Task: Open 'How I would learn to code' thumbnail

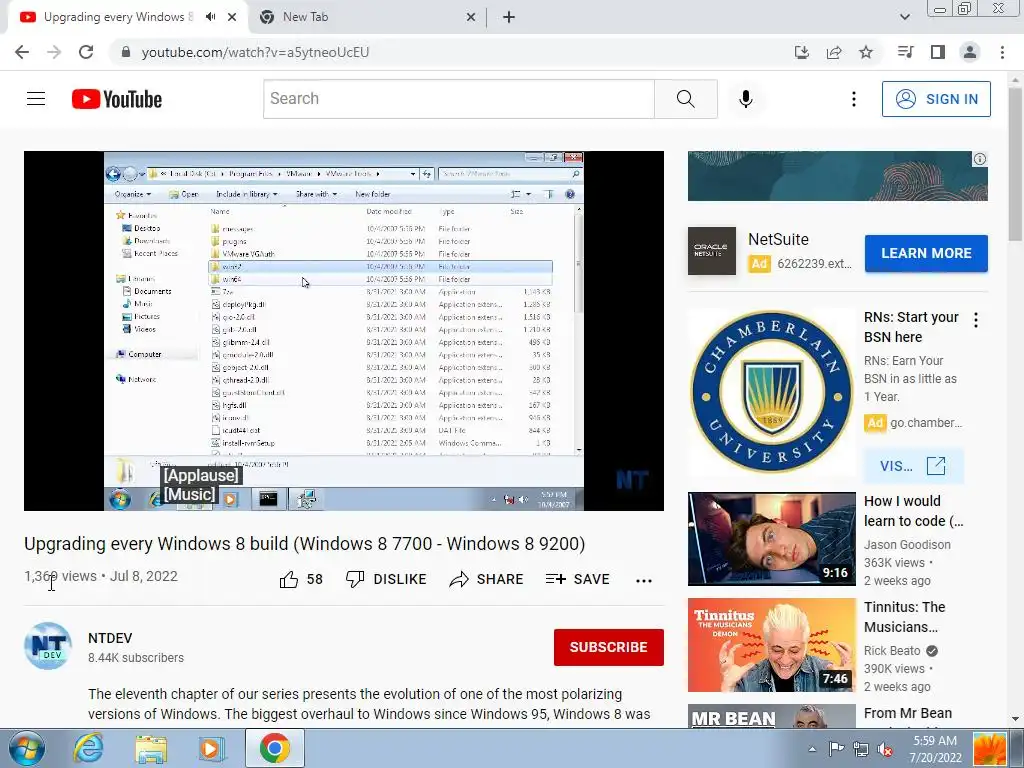Action: tap(771, 539)
